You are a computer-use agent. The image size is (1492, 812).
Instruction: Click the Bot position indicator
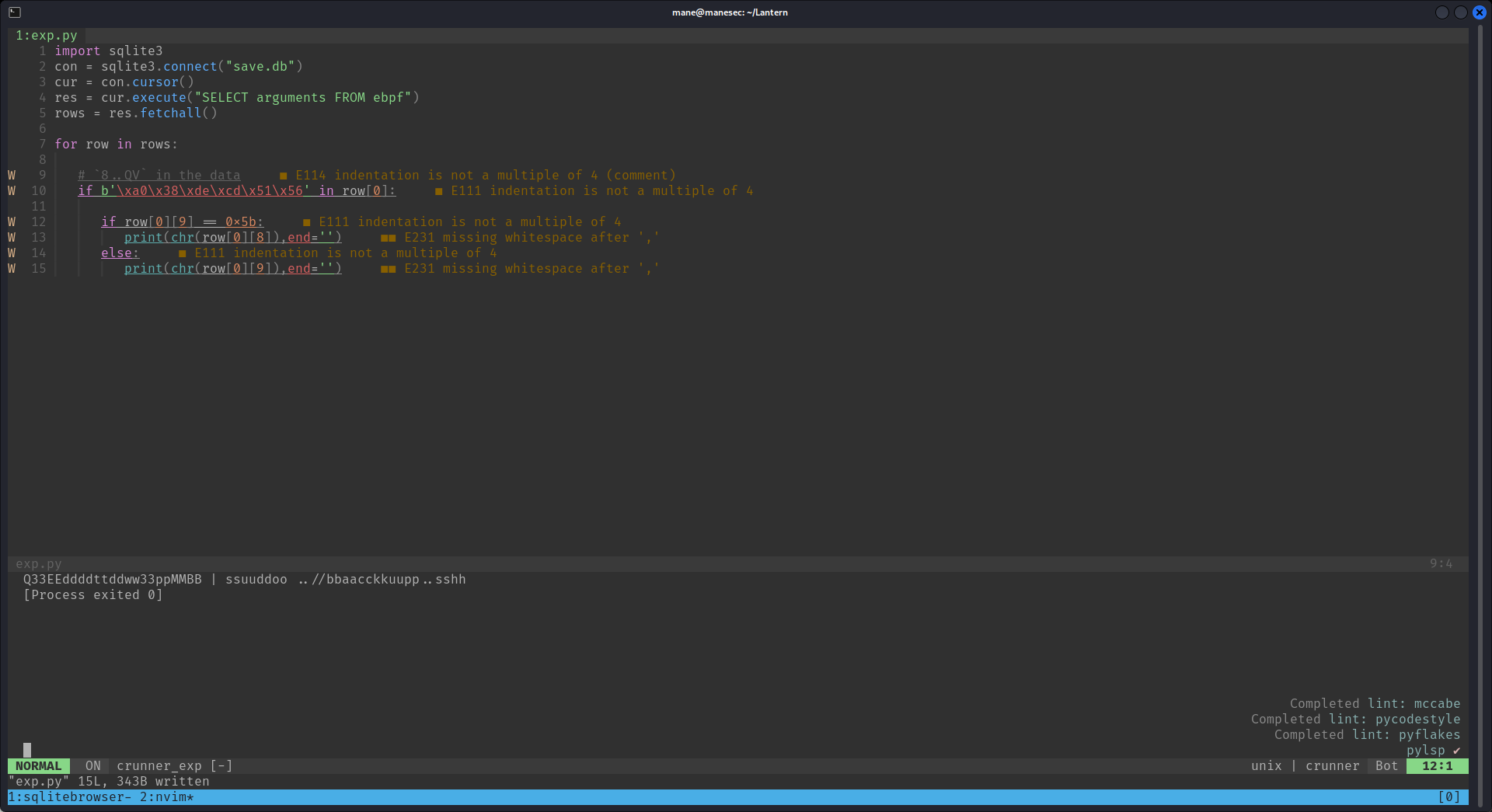click(x=1387, y=766)
